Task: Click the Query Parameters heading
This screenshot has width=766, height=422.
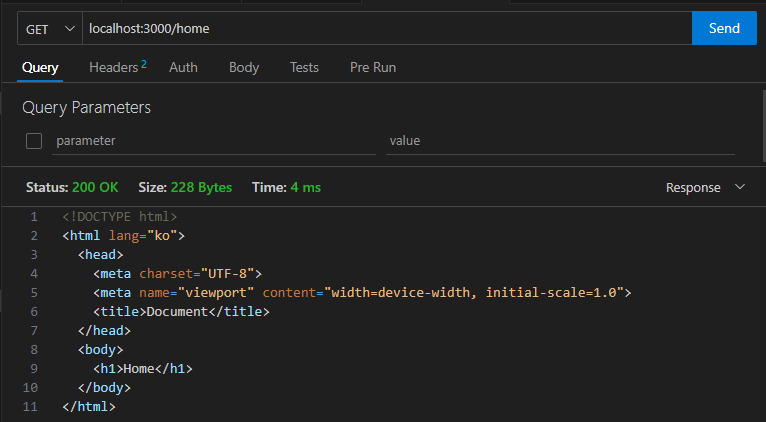Action: 86,107
